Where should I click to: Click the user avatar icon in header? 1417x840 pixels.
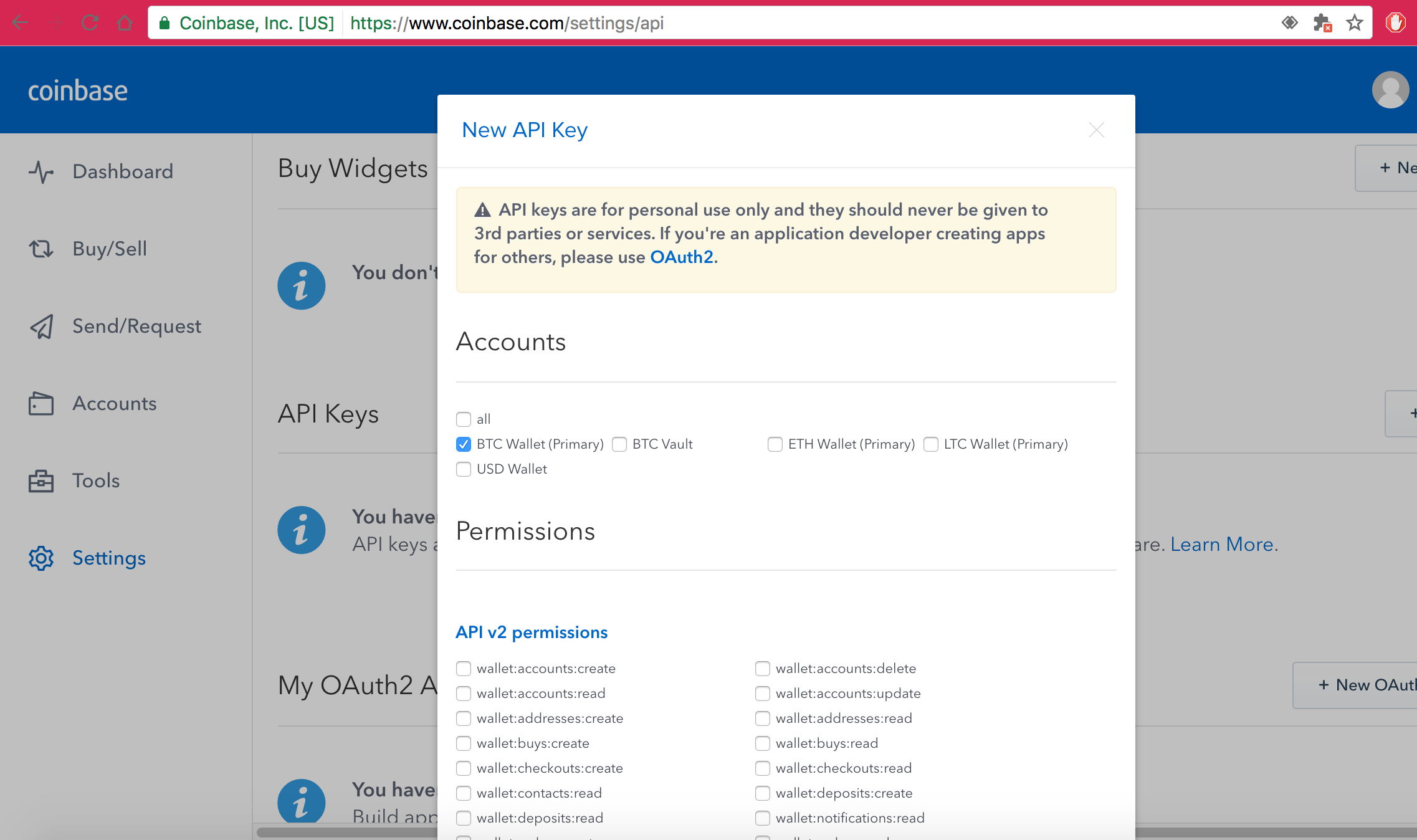click(x=1390, y=90)
